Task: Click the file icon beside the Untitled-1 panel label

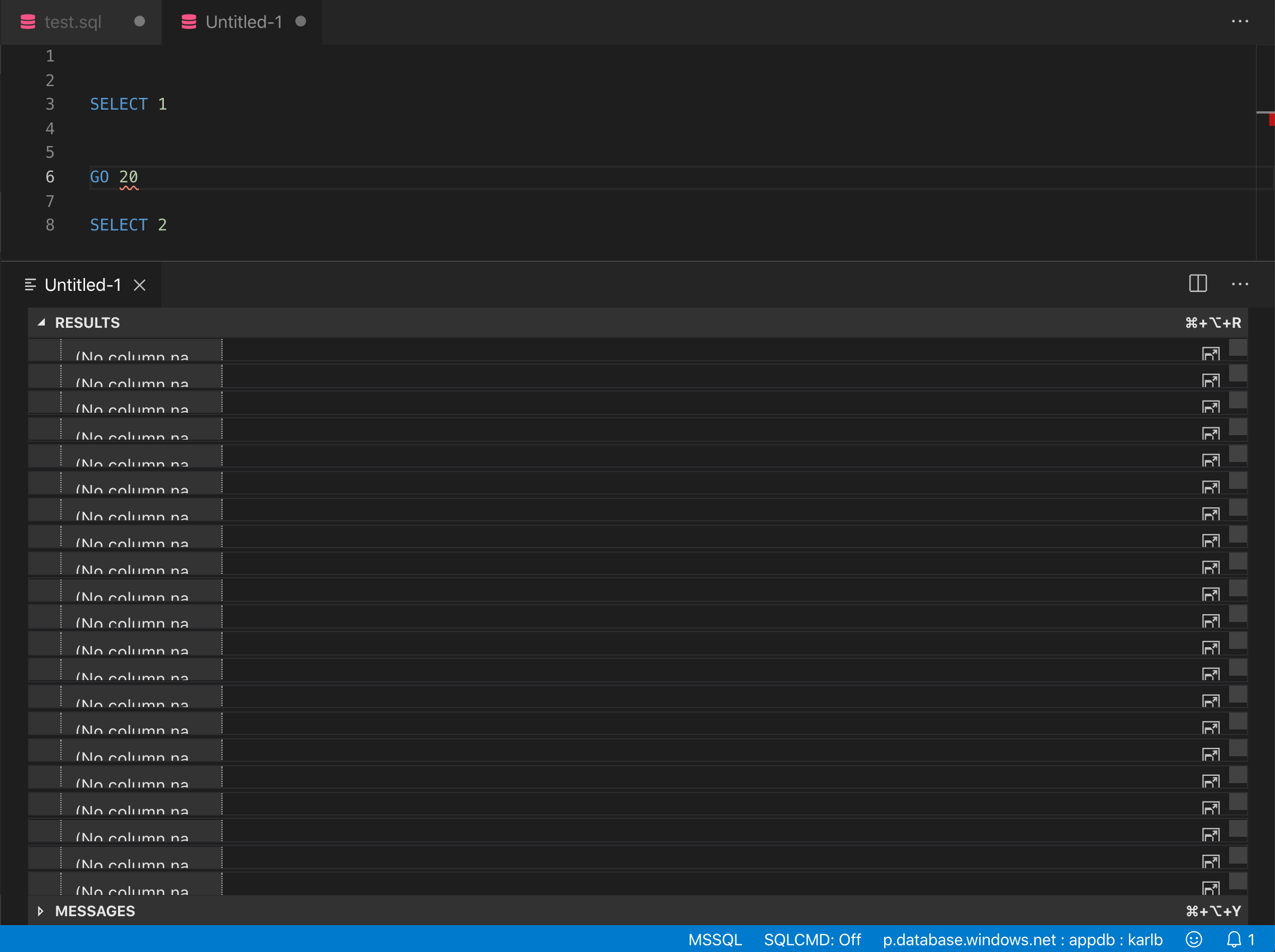Action: pos(31,284)
